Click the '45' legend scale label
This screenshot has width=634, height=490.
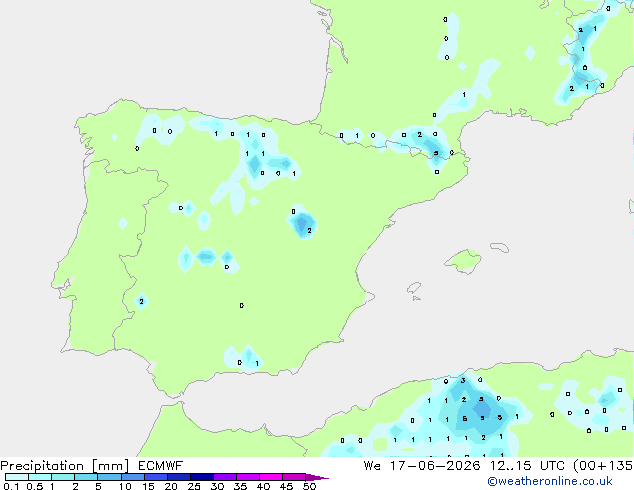click(286, 486)
